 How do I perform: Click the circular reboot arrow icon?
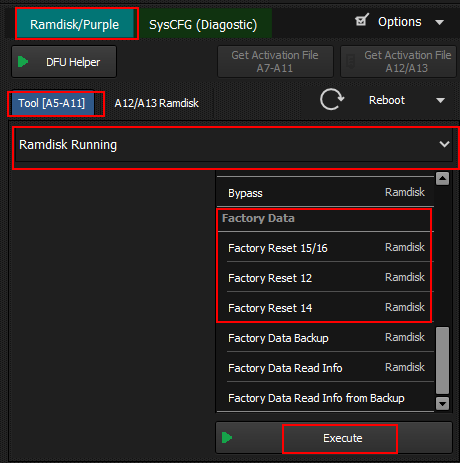point(331,99)
